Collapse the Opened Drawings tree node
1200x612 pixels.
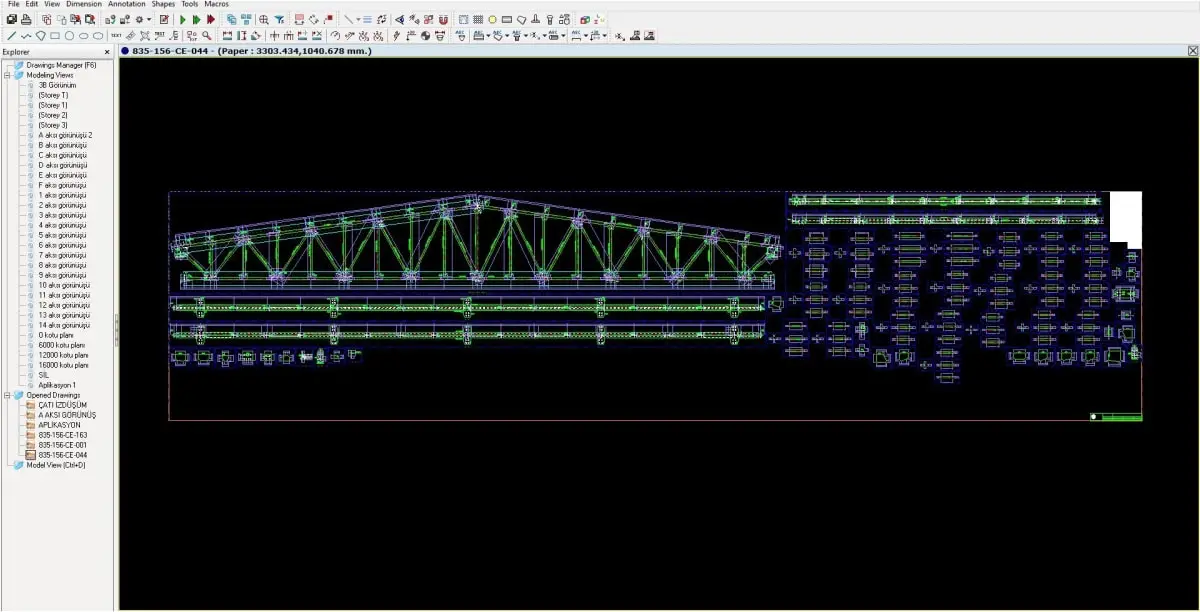tap(7, 395)
